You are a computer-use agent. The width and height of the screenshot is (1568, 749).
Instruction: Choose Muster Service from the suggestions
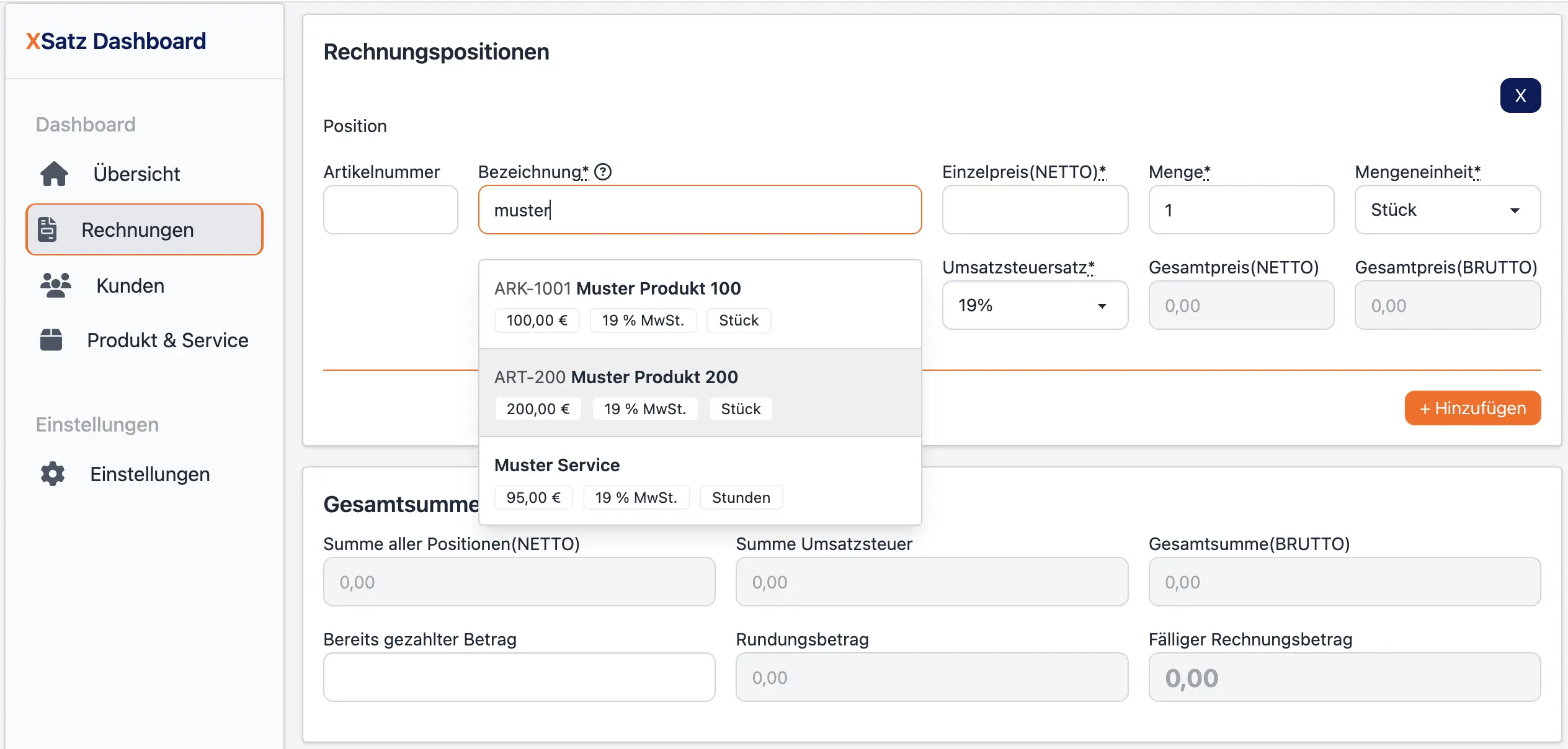[x=700, y=481]
